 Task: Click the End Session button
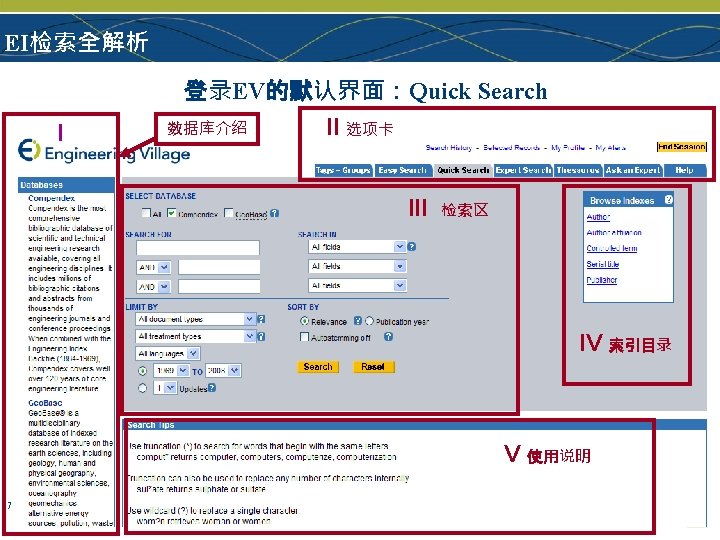tap(681, 146)
